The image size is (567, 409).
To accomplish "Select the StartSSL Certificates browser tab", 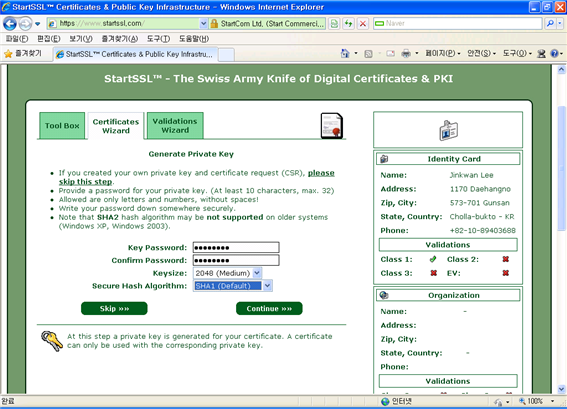I will click(x=136, y=54).
